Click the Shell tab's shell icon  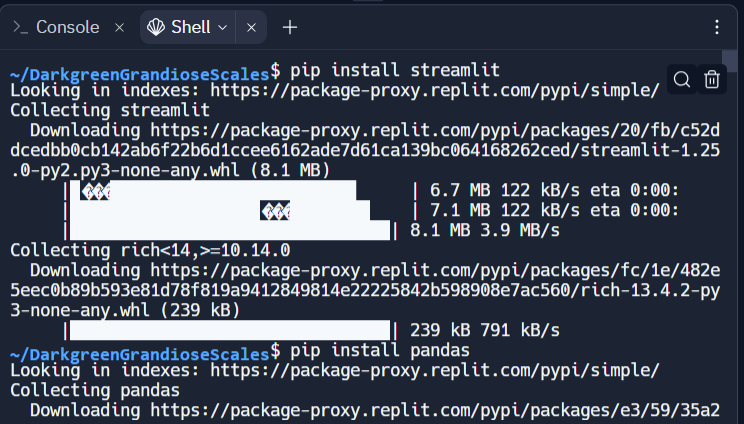coord(154,27)
